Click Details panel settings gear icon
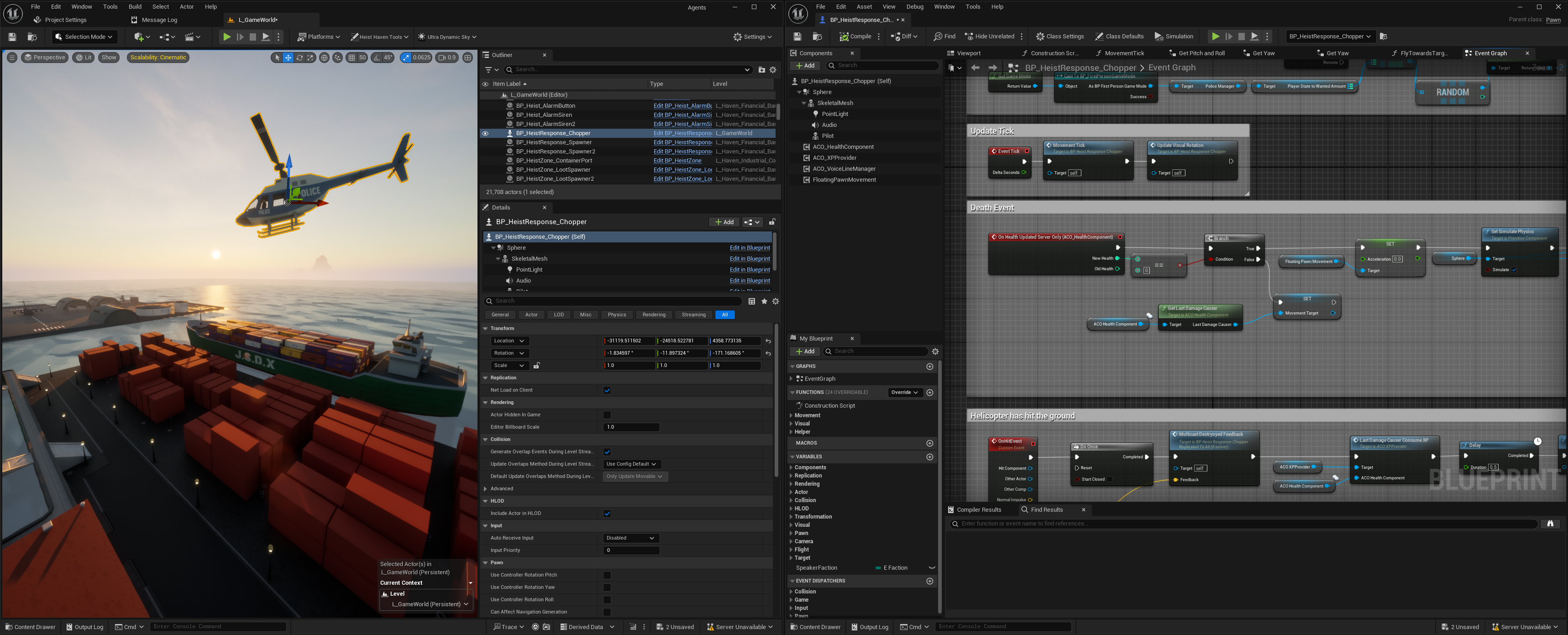Image resolution: width=1568 pixels, height=635 pixels. point(776,301)
